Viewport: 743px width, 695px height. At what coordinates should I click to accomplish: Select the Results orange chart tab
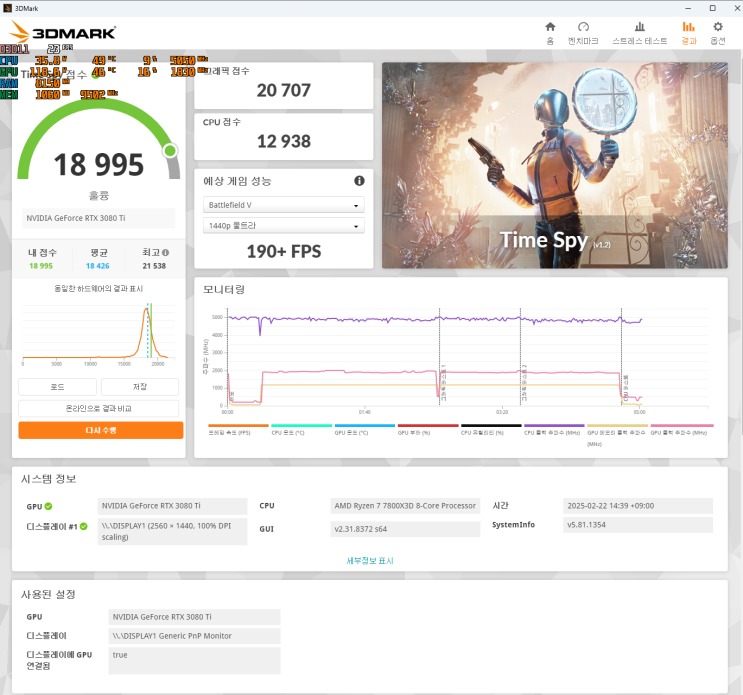(689, 27)
